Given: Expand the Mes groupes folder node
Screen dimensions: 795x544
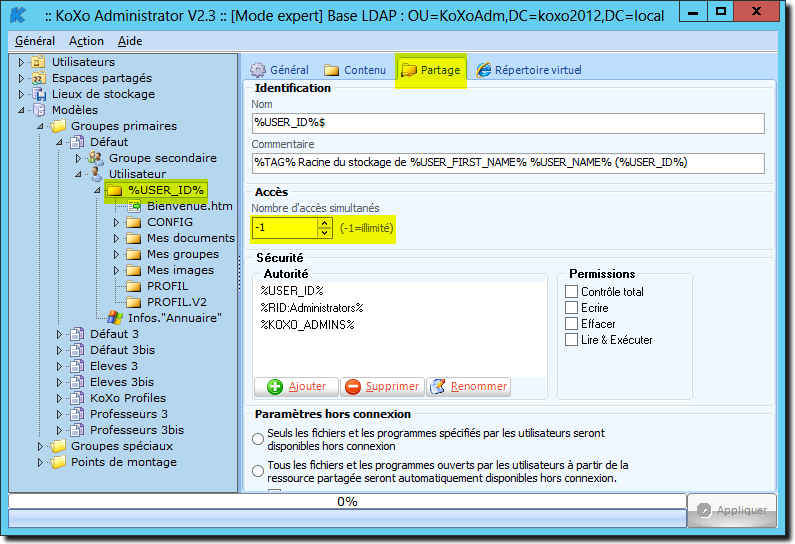Looking at the screenshot, I should [116, 254].
